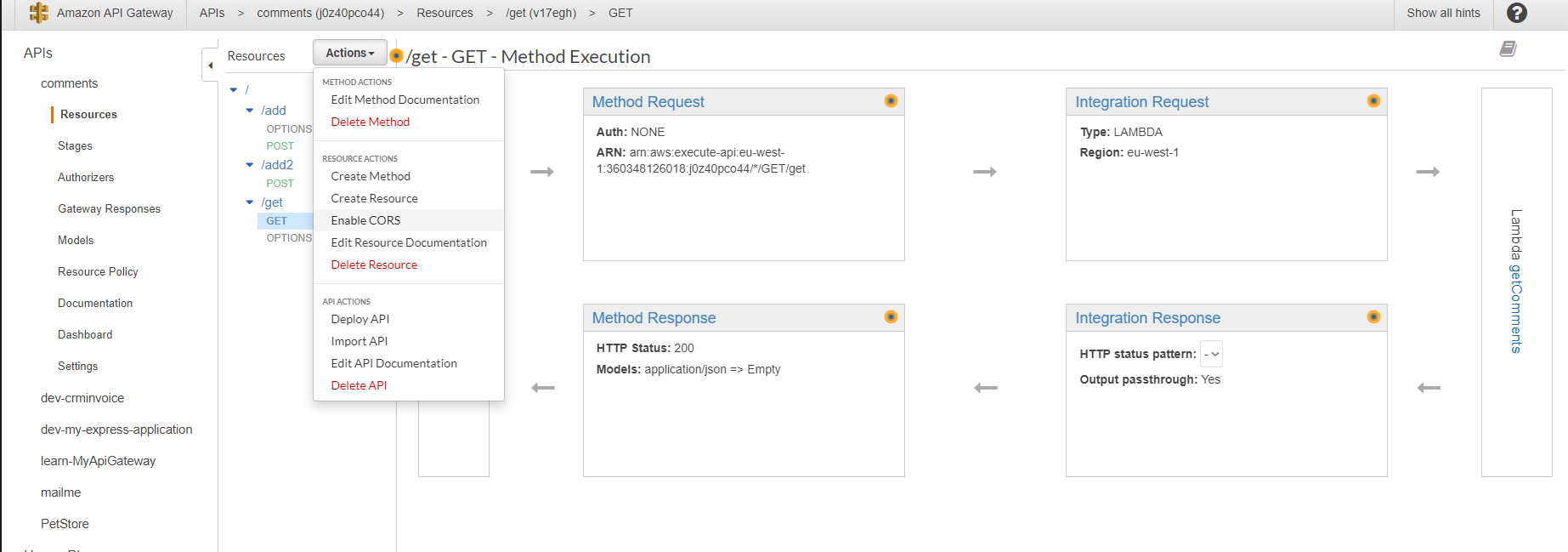1568x552 pixels.
Task: Collapse the /add2 resource node
Action: click(250, 165)
